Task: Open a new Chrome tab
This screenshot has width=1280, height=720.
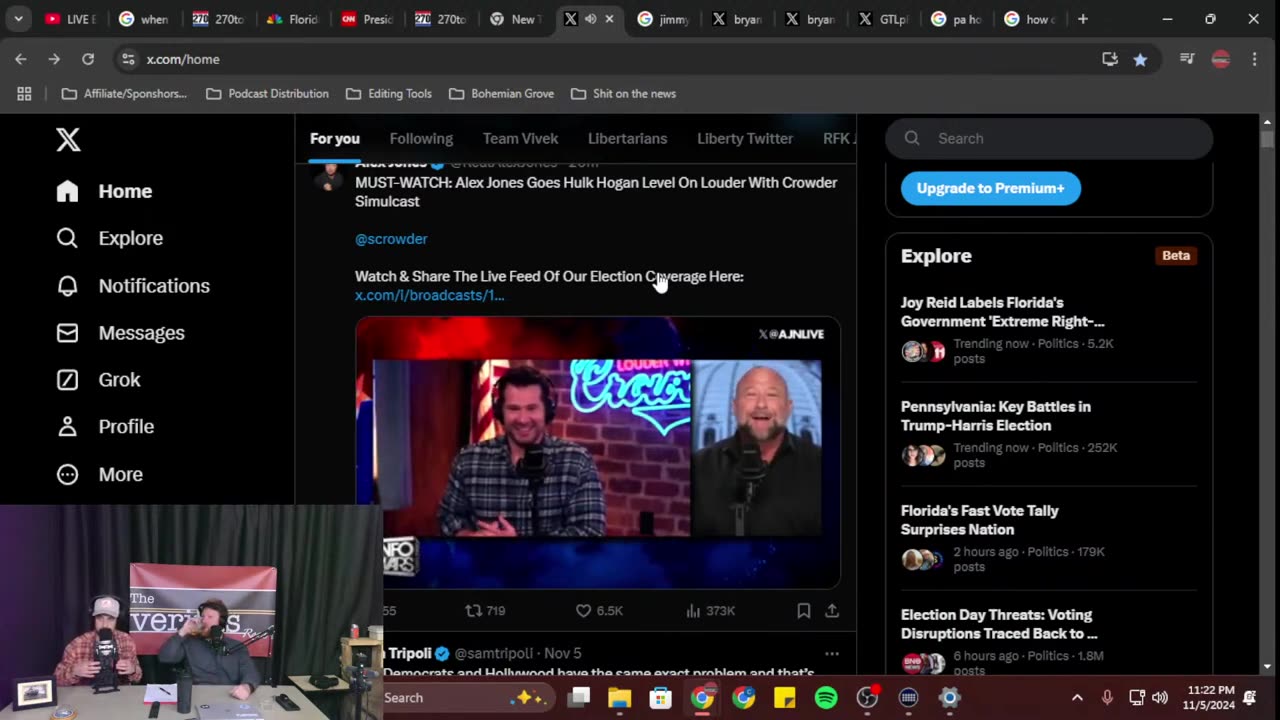Action: point(1082,19)
